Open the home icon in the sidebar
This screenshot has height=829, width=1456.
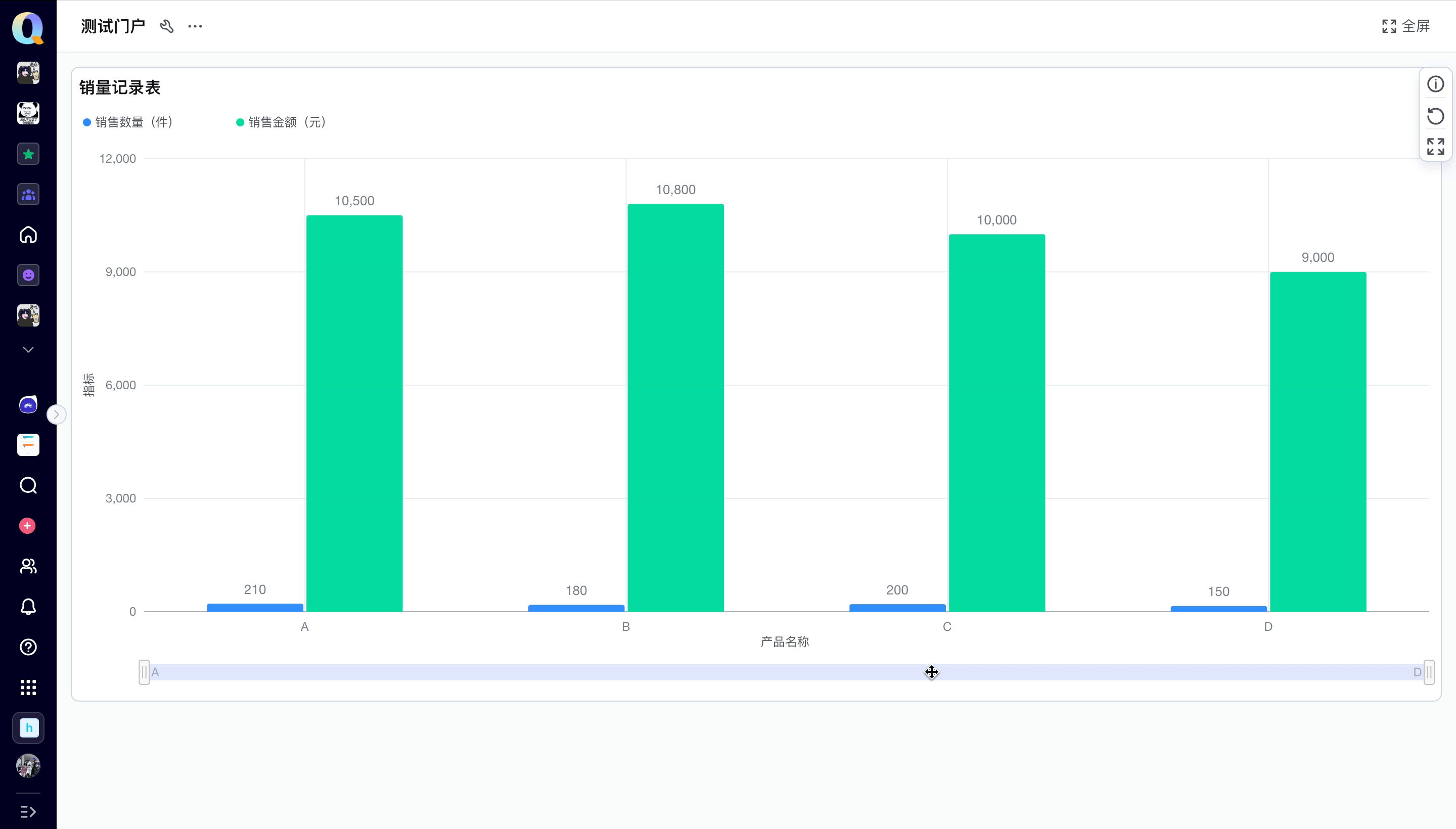pyautogui.click(x=28, y=235)
